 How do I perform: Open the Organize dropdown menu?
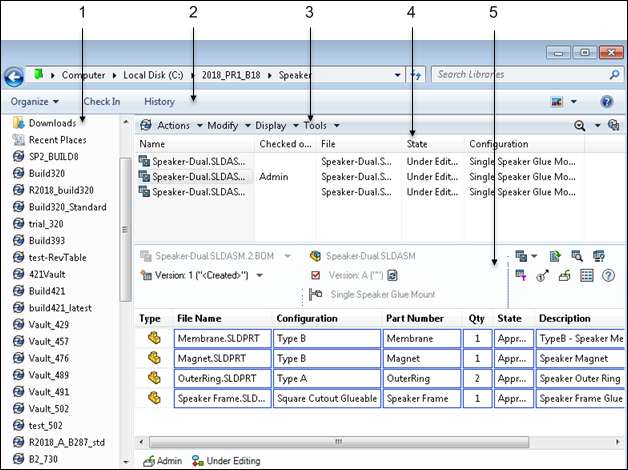click(x=34, y=101)
